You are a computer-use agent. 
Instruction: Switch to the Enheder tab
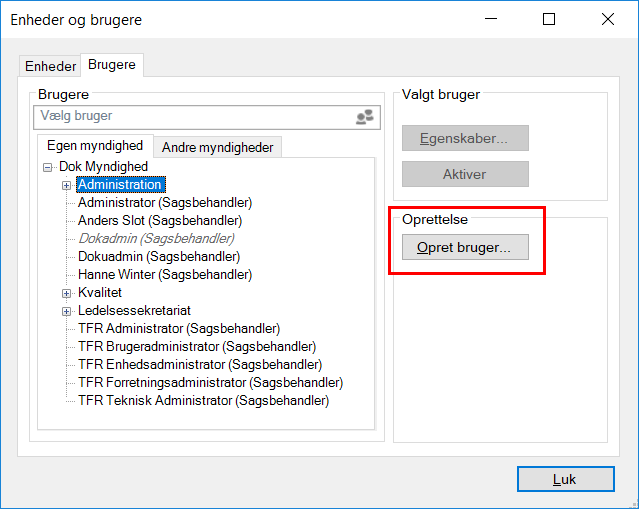[50, 66]
